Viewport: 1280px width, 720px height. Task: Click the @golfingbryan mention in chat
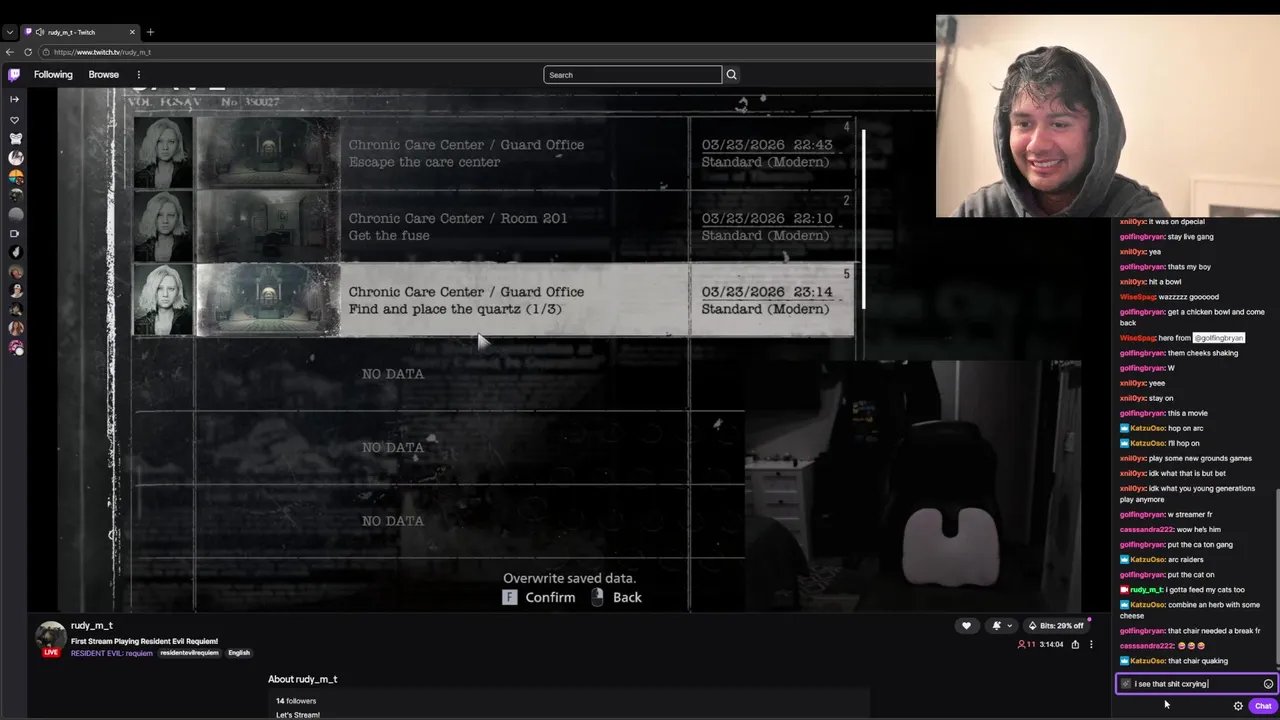(1218, 338)
